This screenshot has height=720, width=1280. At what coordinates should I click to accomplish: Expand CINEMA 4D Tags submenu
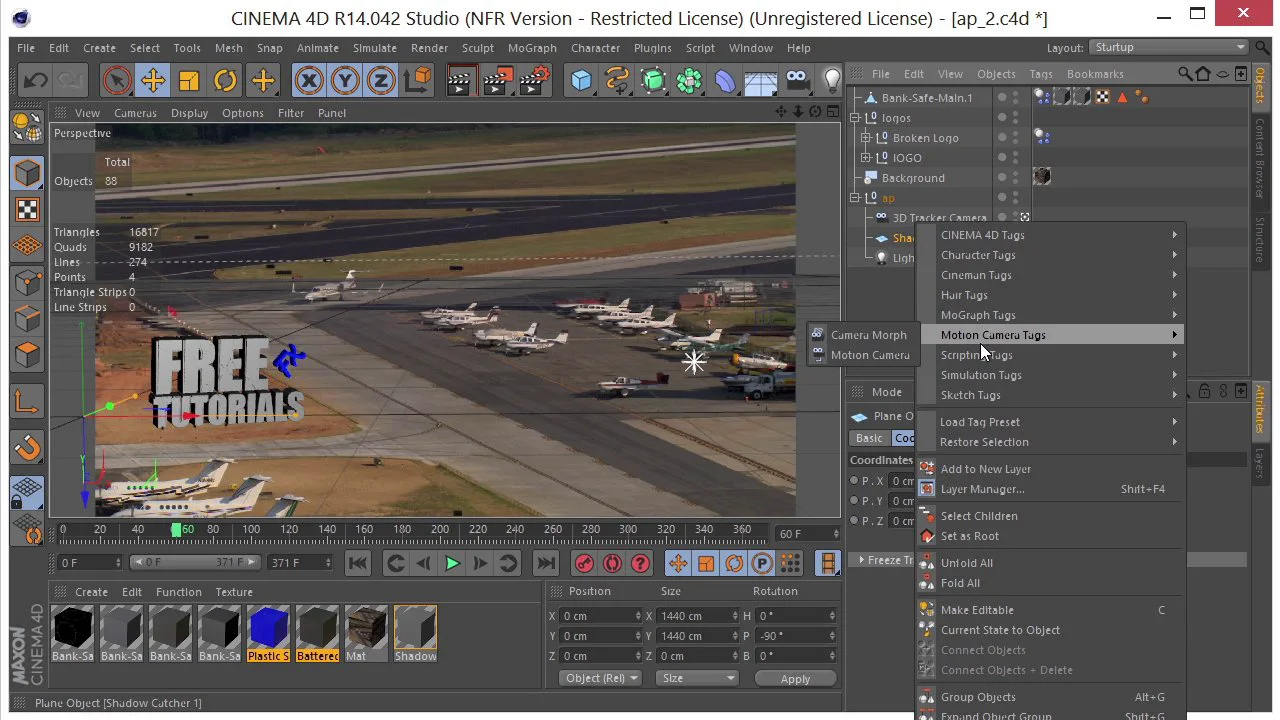(x=1052, y=235)
